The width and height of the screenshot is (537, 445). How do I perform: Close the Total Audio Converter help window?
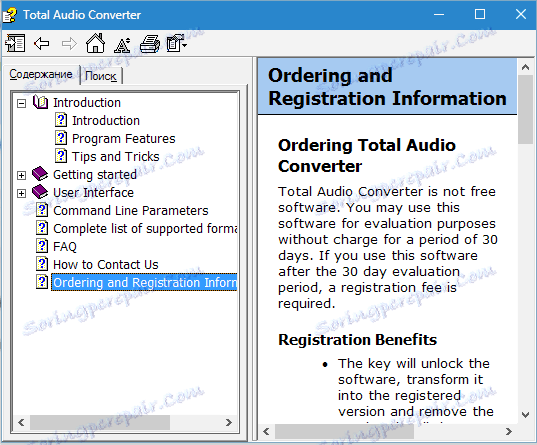point(521,14)
